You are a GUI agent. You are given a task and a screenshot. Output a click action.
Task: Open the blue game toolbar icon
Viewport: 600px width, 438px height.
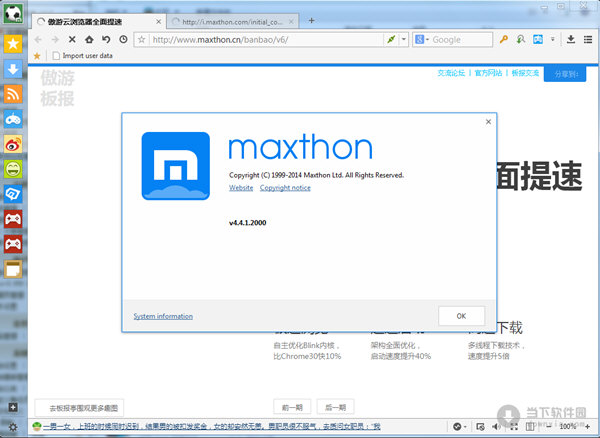(x=538, y=39)
